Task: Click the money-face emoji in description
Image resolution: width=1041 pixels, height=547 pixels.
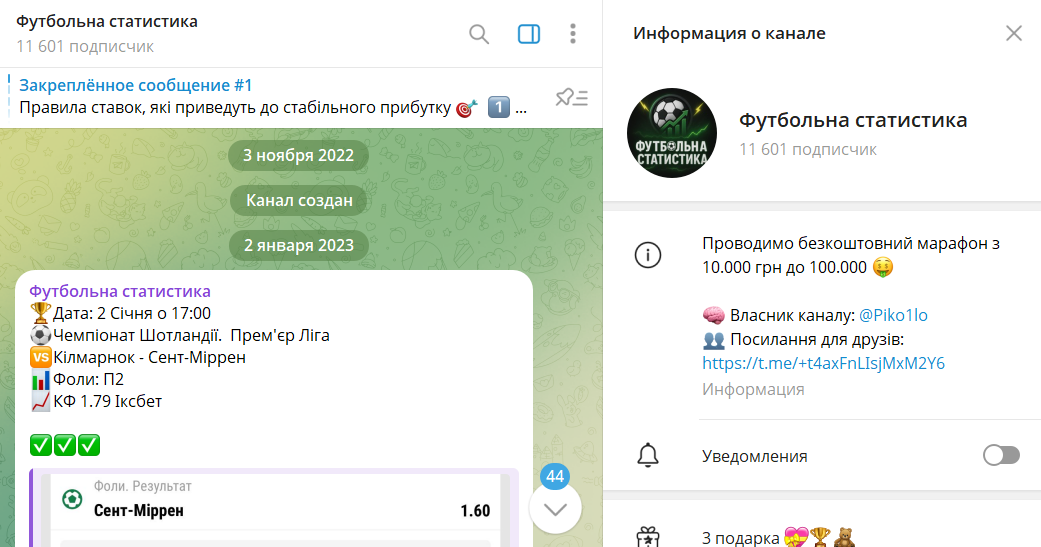Action: pos(883,268)
